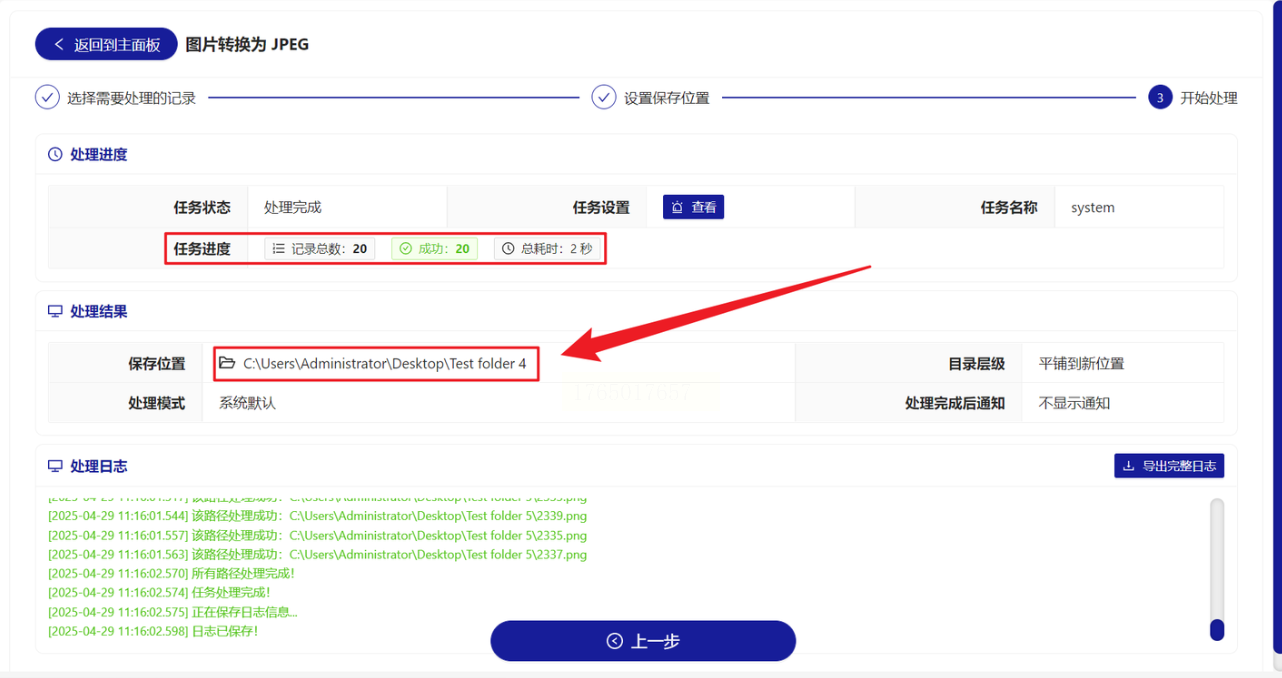The image size is (1282, 678).
Task: Click the 处理日志 section heading
Action: point(98,466)
